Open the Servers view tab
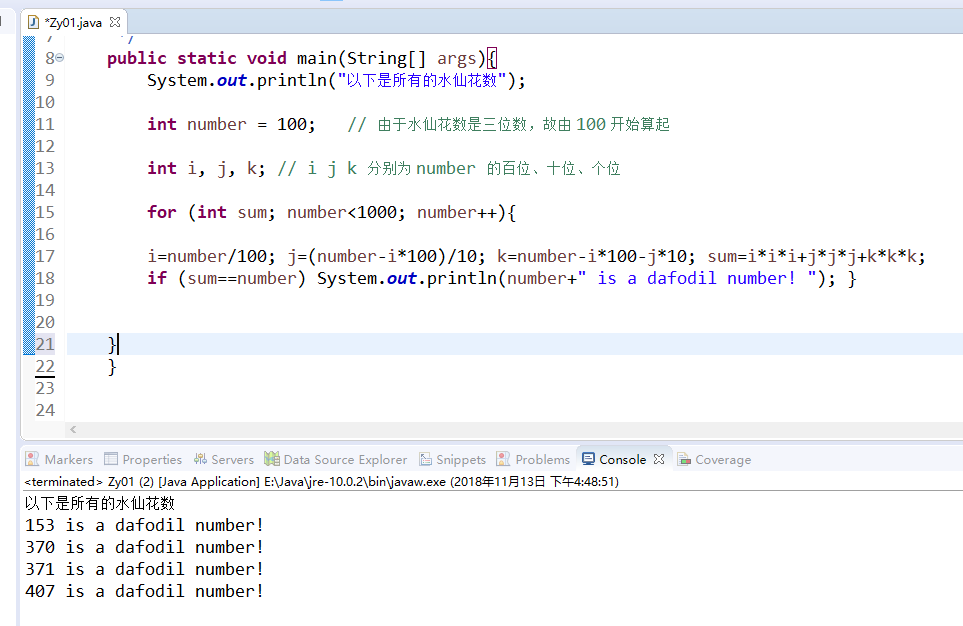 point(224,460)
